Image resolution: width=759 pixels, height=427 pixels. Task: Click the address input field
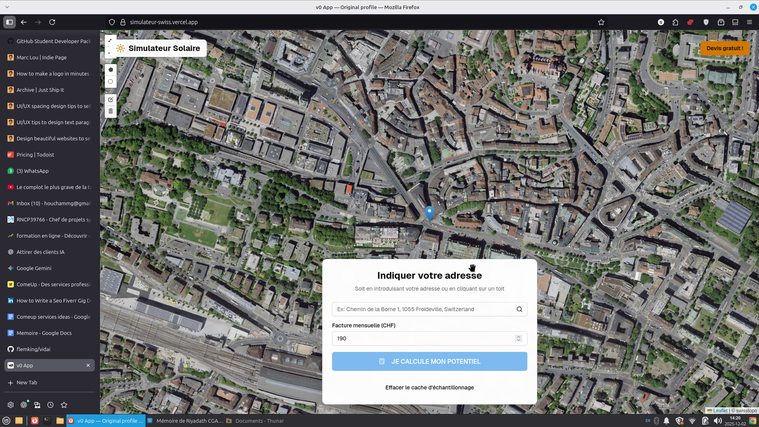tap(423, 310)
